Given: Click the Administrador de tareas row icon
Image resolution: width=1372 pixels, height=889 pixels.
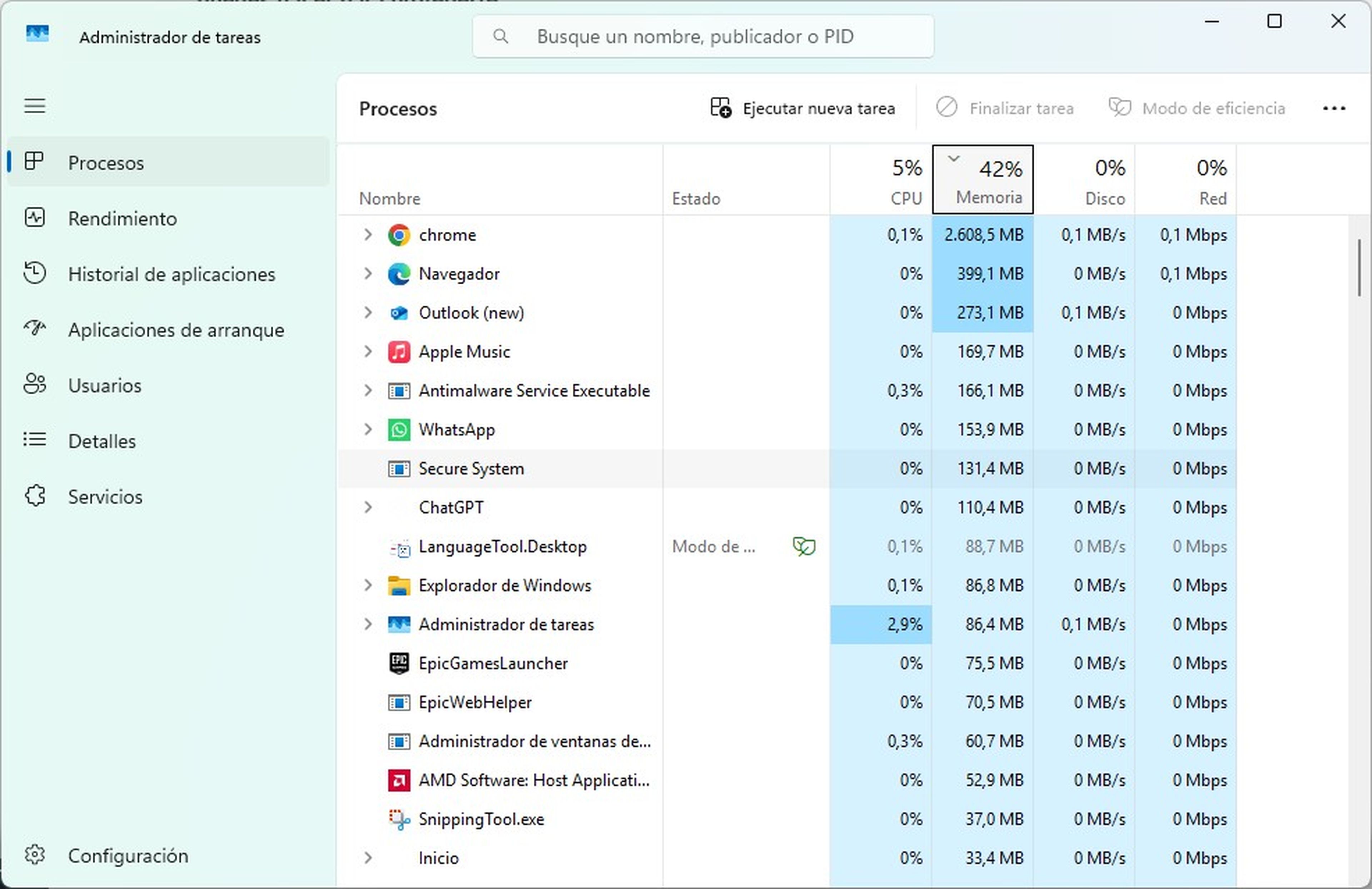Looking at the screenshot, I should (399, 625).
